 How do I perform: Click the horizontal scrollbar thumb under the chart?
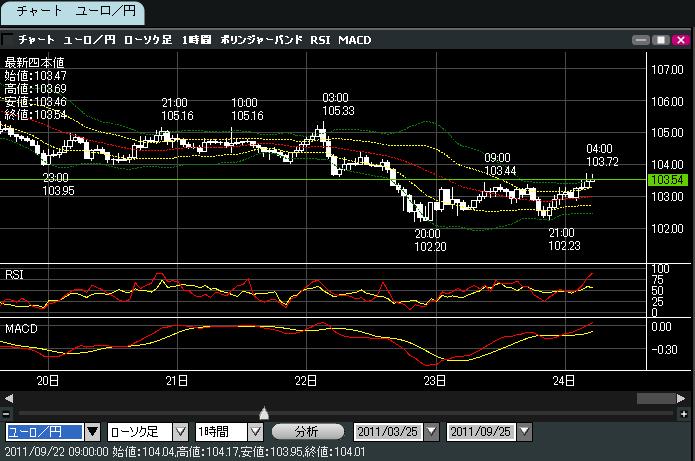654,398
